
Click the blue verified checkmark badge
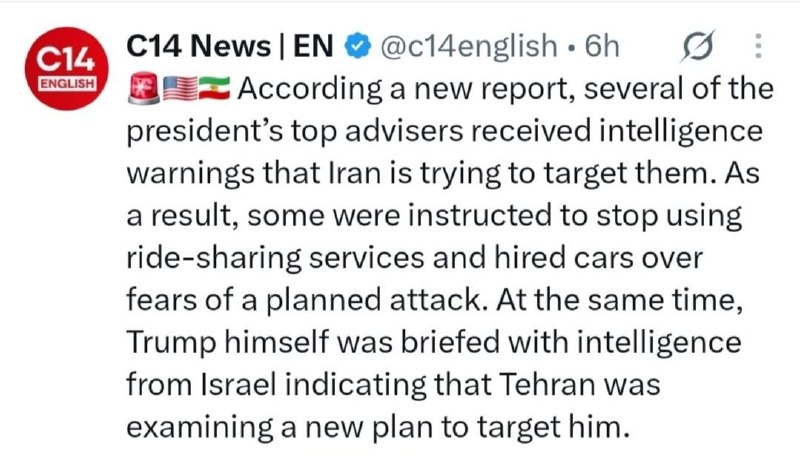tap(358, 46)
